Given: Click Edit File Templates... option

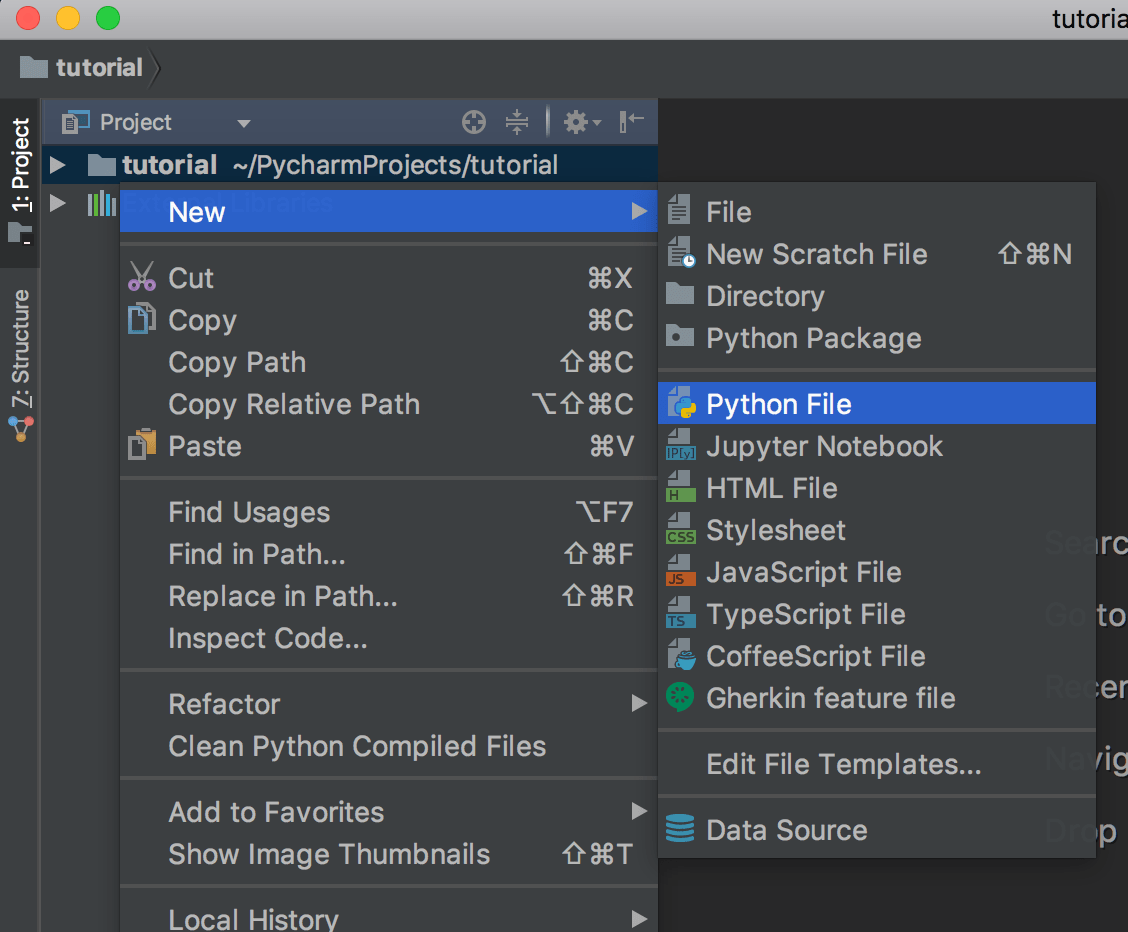Looking at the screenshot, I should click(x=843, y=765).
